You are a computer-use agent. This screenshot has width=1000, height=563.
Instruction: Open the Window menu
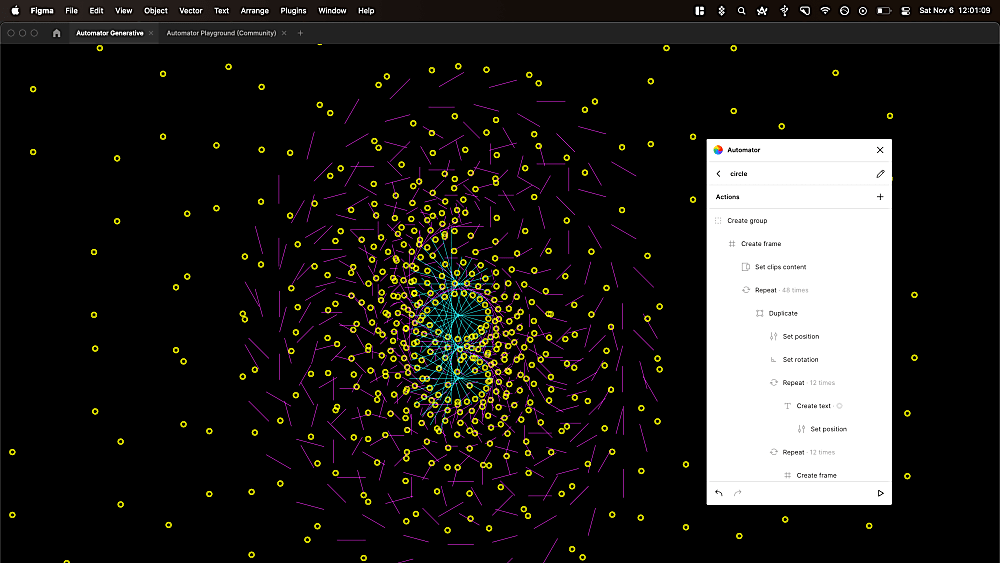click(332, 11)
